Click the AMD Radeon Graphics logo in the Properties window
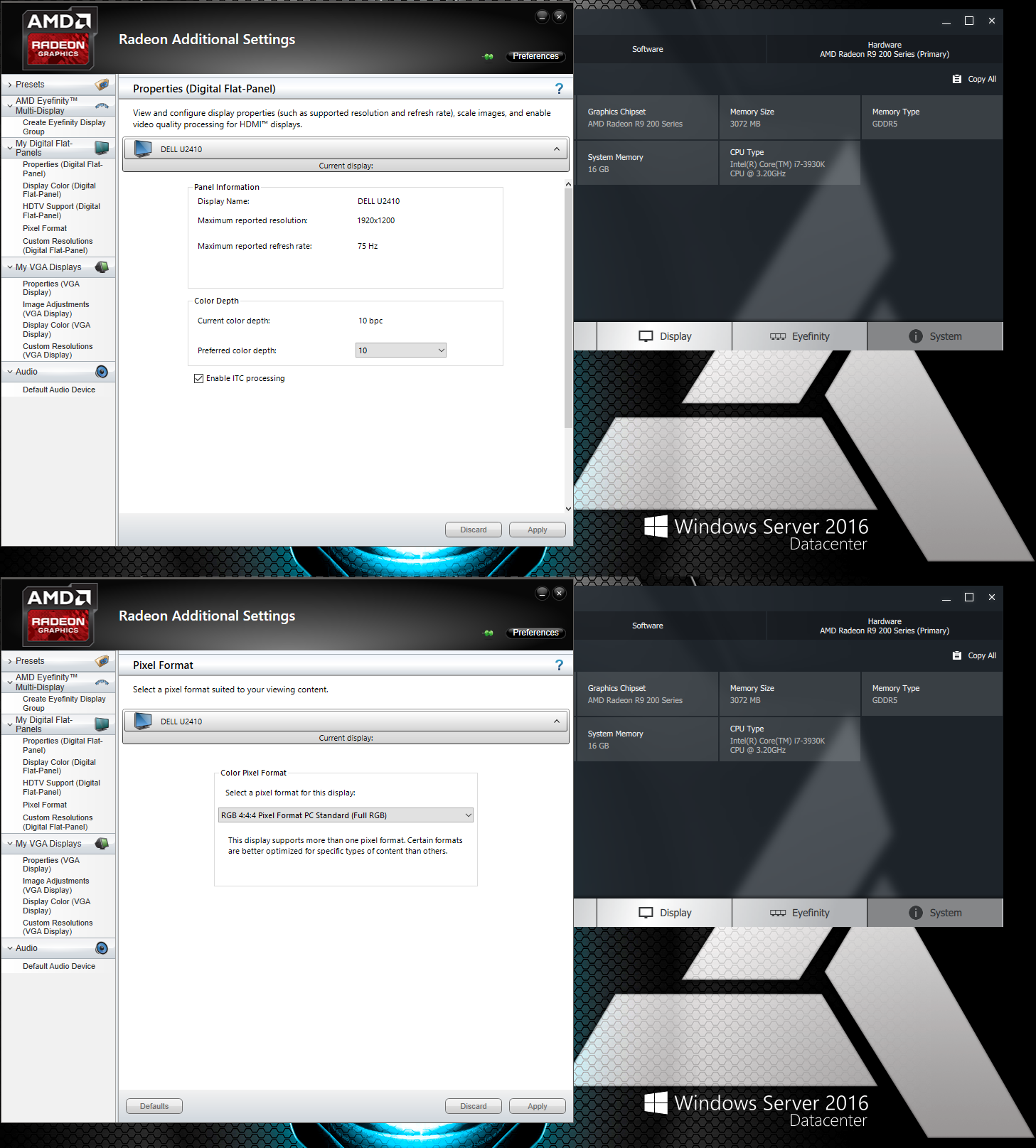Viewport: 1036px width, 1148px height. (59, 38)
